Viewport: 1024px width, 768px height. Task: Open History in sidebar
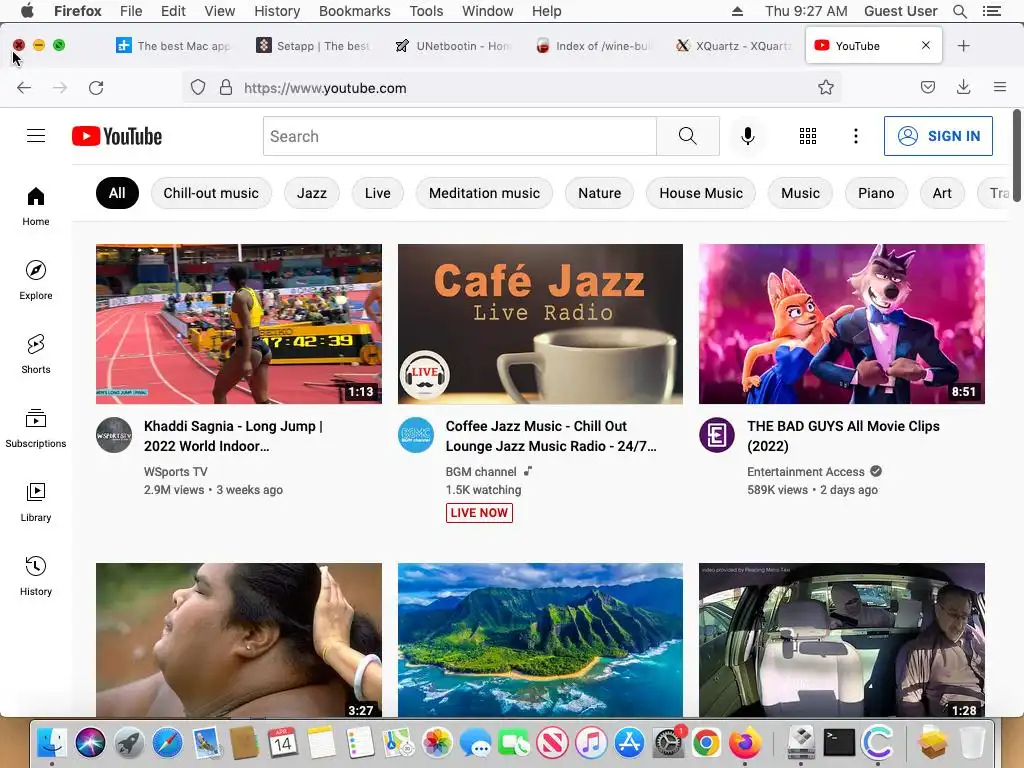pyautogui.click(x=36, y=575)
